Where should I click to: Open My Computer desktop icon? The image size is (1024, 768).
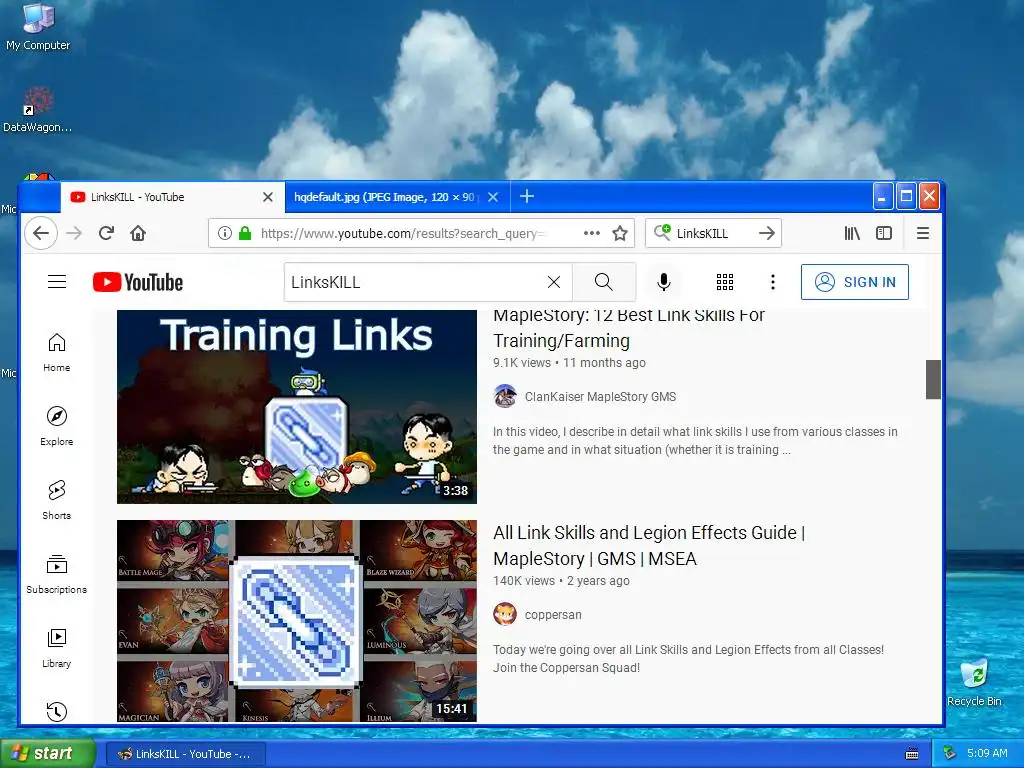point(38,27)
